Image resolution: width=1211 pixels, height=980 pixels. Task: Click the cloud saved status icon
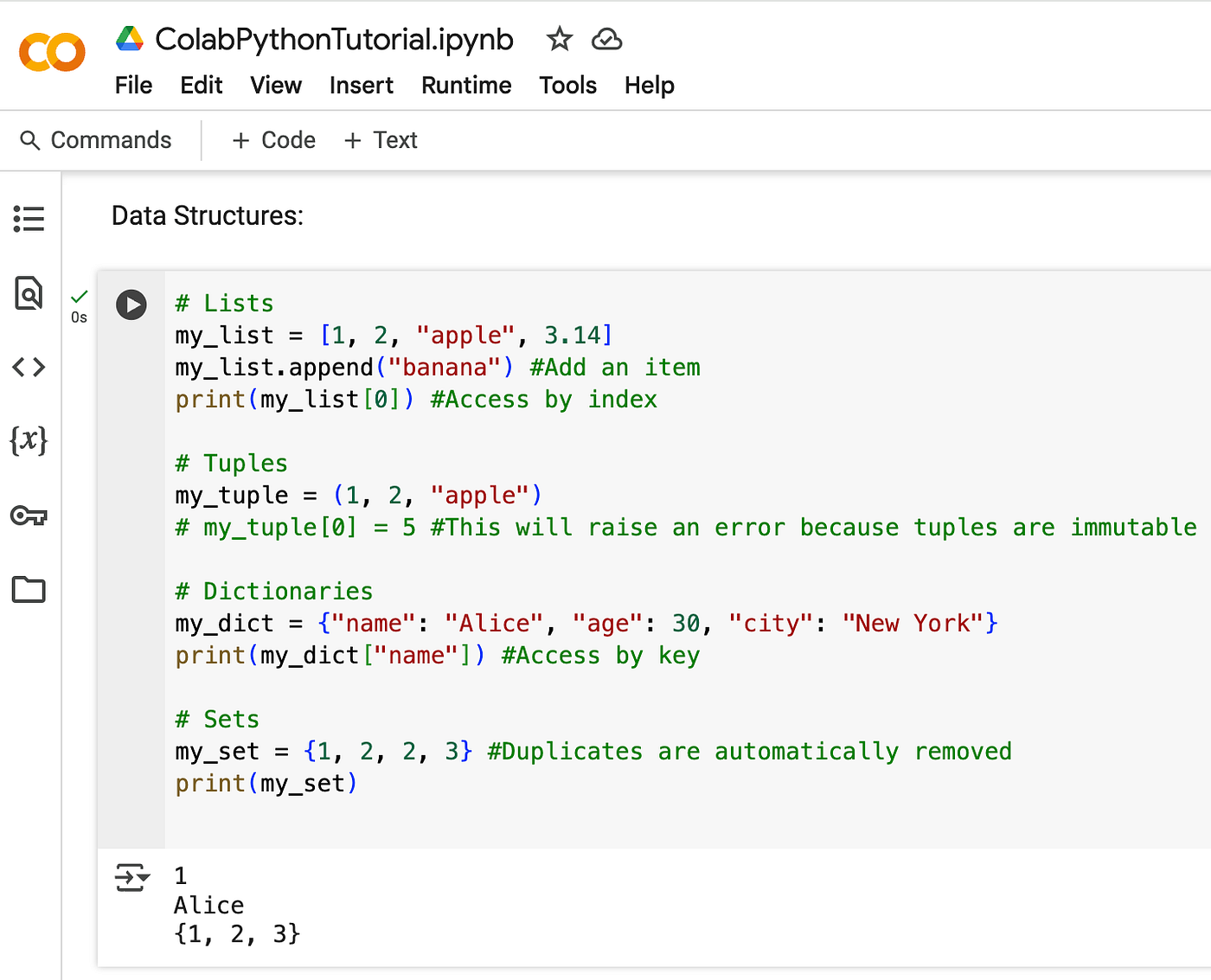[x=606, y=39]
